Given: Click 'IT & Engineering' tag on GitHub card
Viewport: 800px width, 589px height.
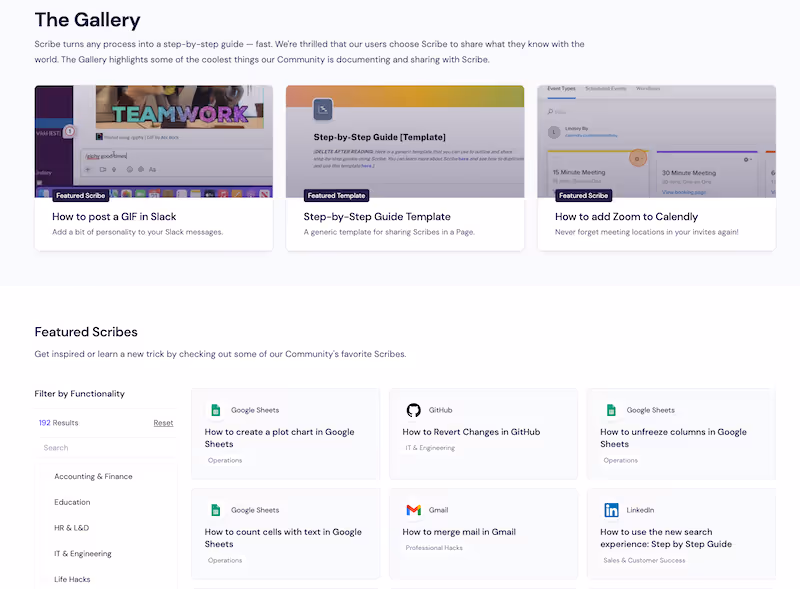Looking at the screenshot, I should click(x=430, y=448).
